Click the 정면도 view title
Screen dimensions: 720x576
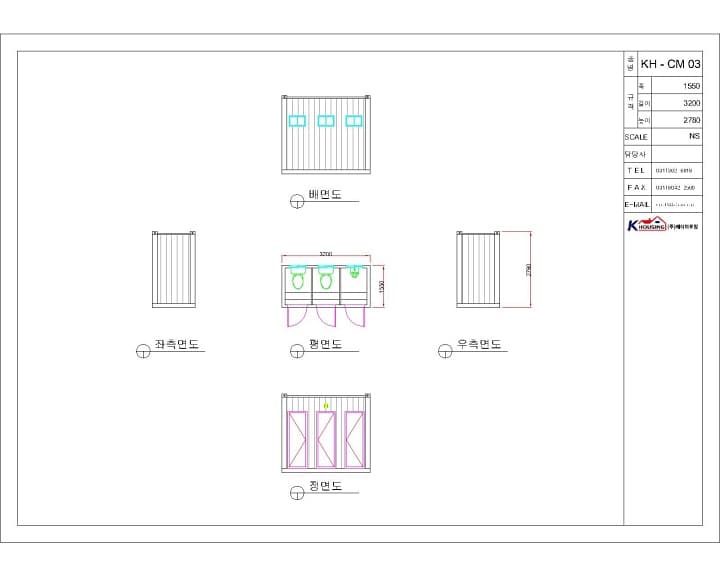pyautogui.click(x=326, y=486)
